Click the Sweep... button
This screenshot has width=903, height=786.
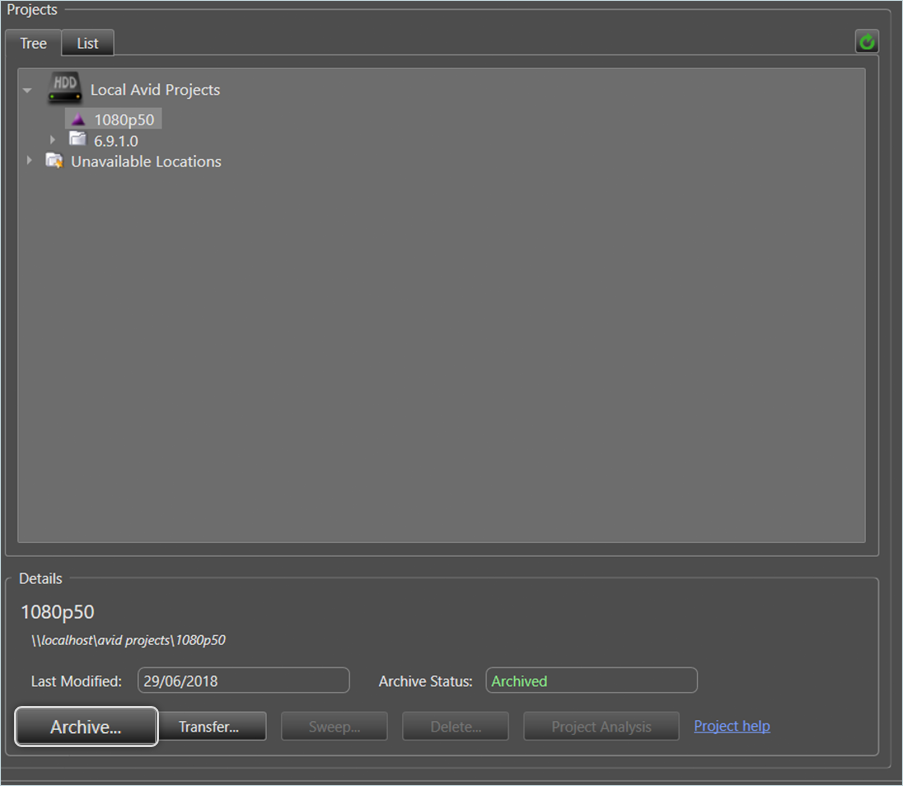pos(334,727)
